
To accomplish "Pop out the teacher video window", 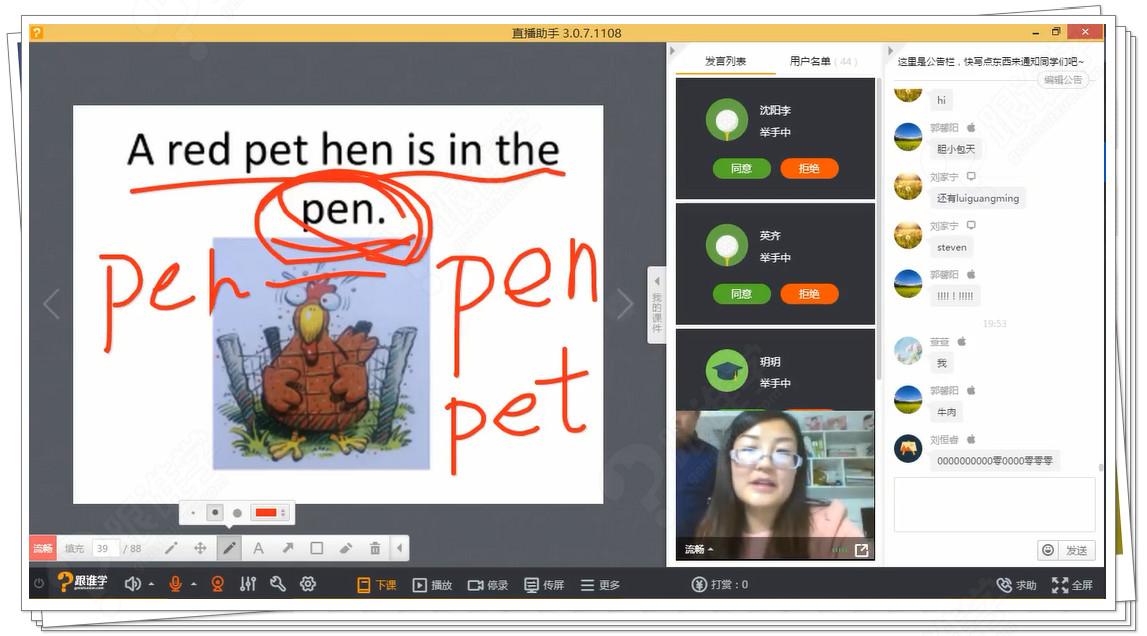I will click(862, 550).
